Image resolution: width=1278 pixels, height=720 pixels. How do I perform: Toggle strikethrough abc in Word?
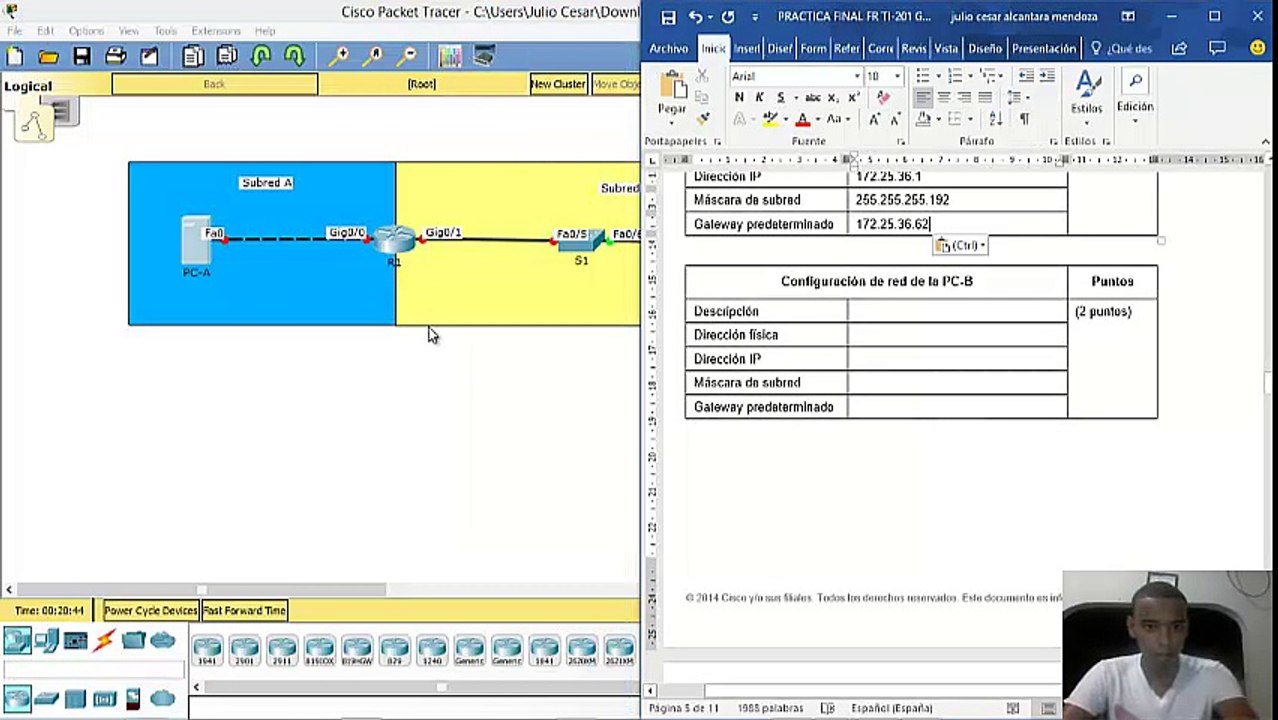[x=812, y=97]
